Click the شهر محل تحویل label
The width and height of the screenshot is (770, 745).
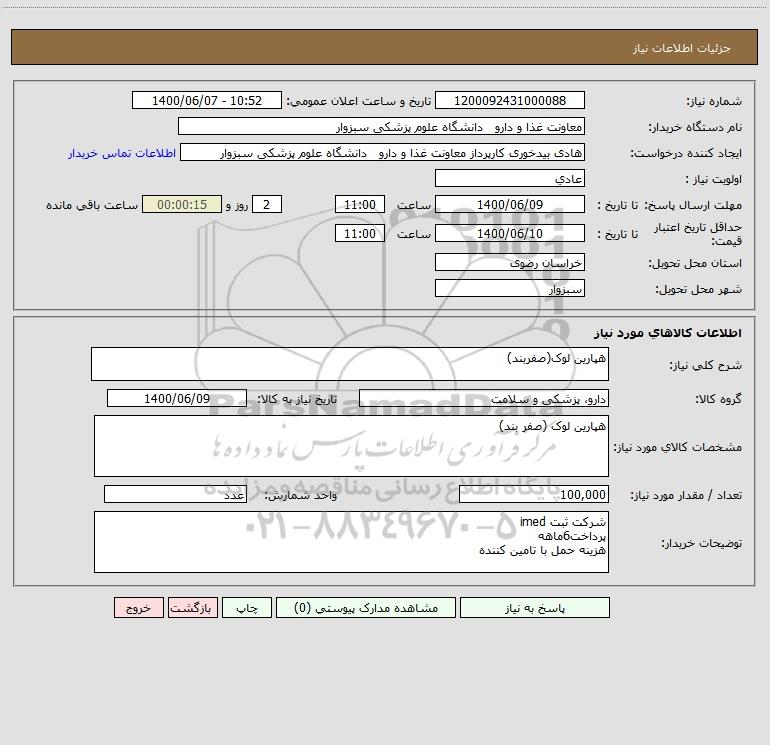pos(698,290)
